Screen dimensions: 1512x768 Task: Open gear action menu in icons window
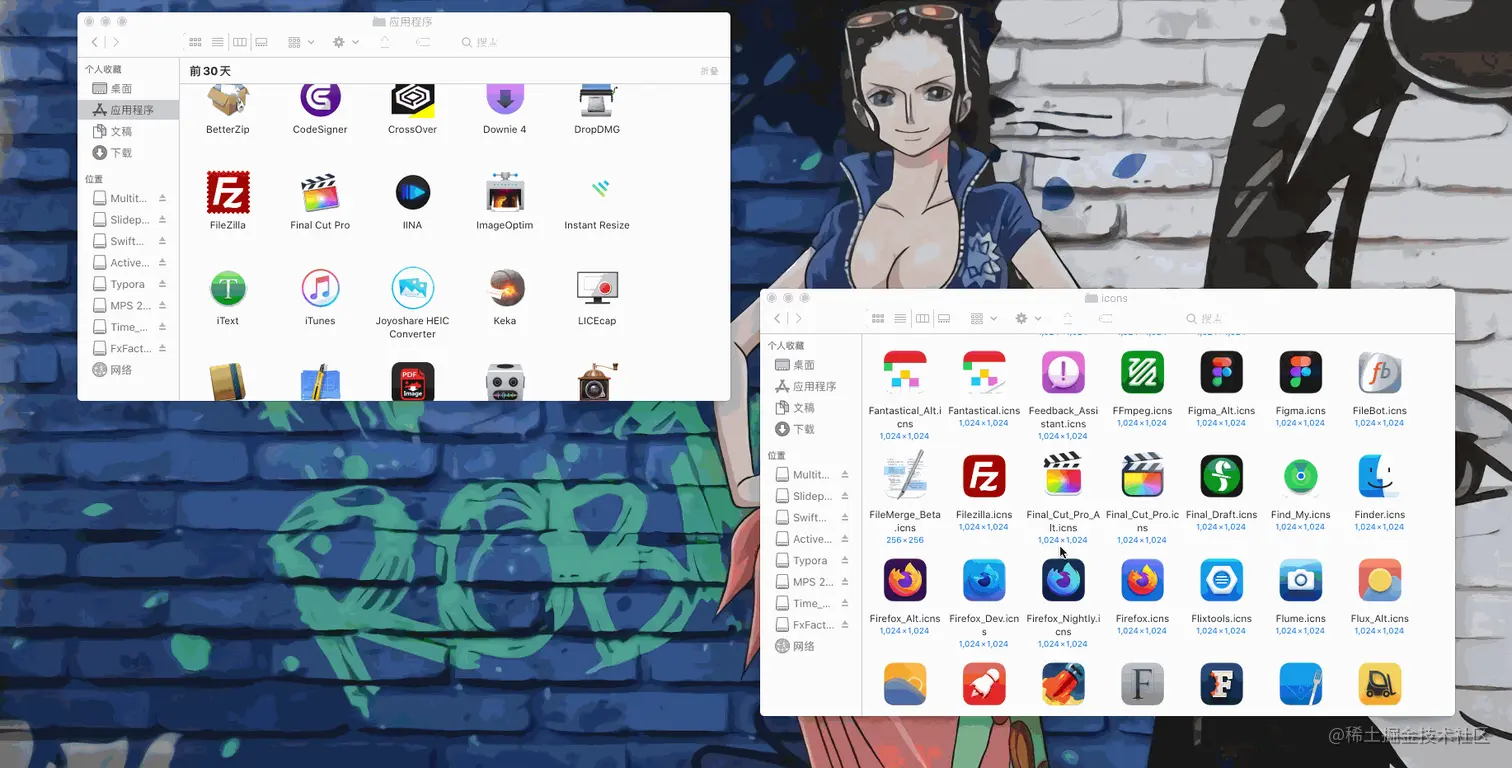[x=1027, y=318]
